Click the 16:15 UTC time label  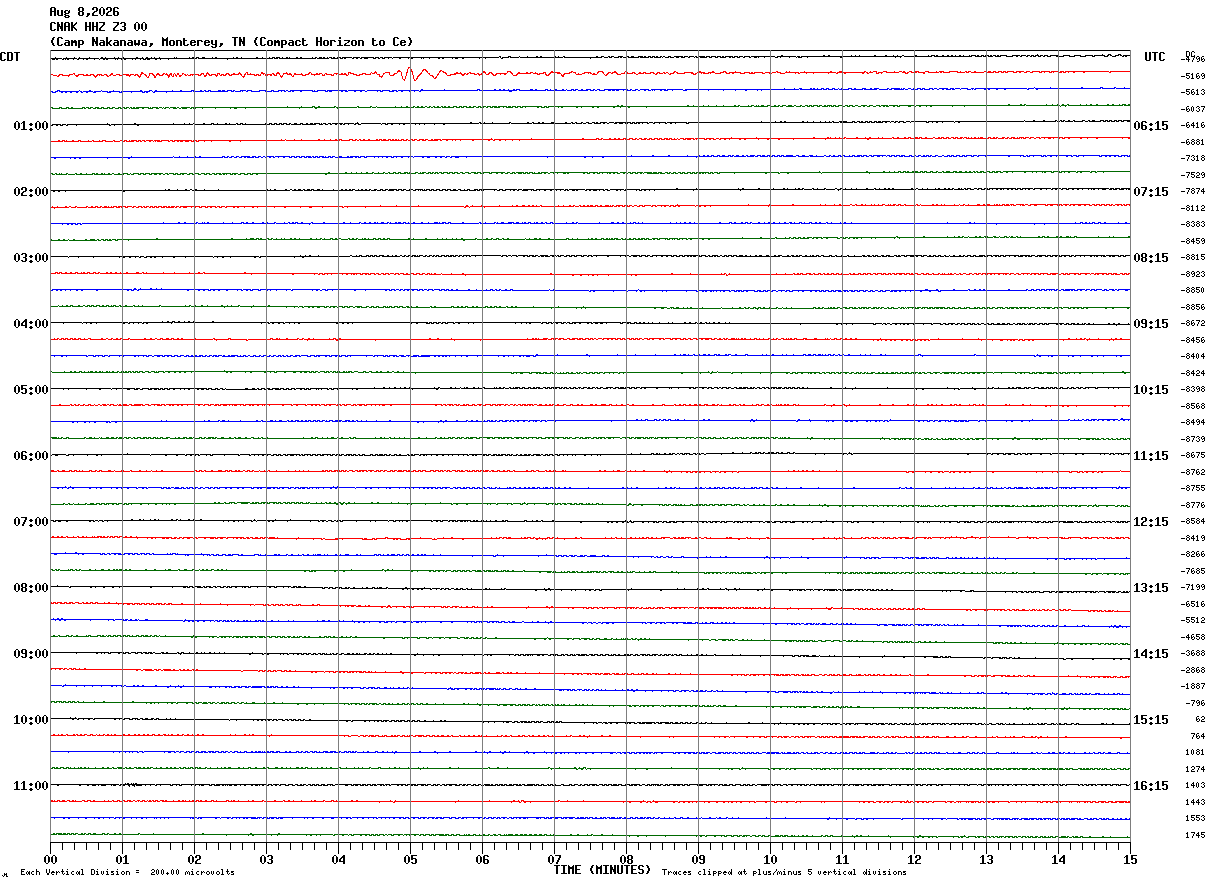tap(1151, 786)
